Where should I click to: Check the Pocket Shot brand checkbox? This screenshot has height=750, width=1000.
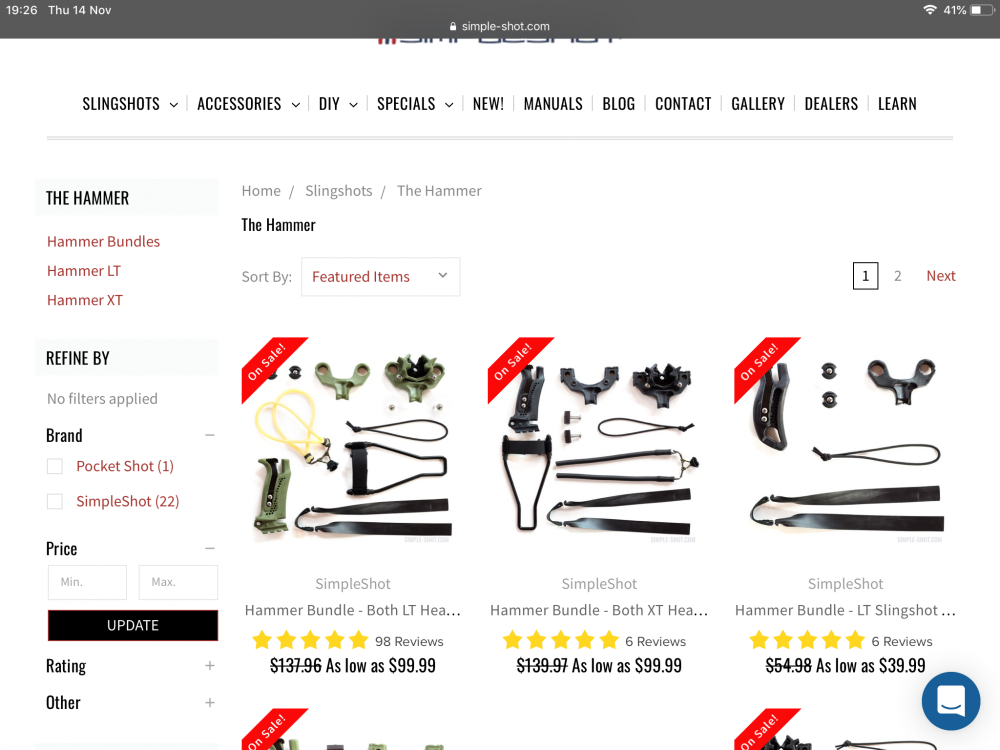[x=55, y=466]
